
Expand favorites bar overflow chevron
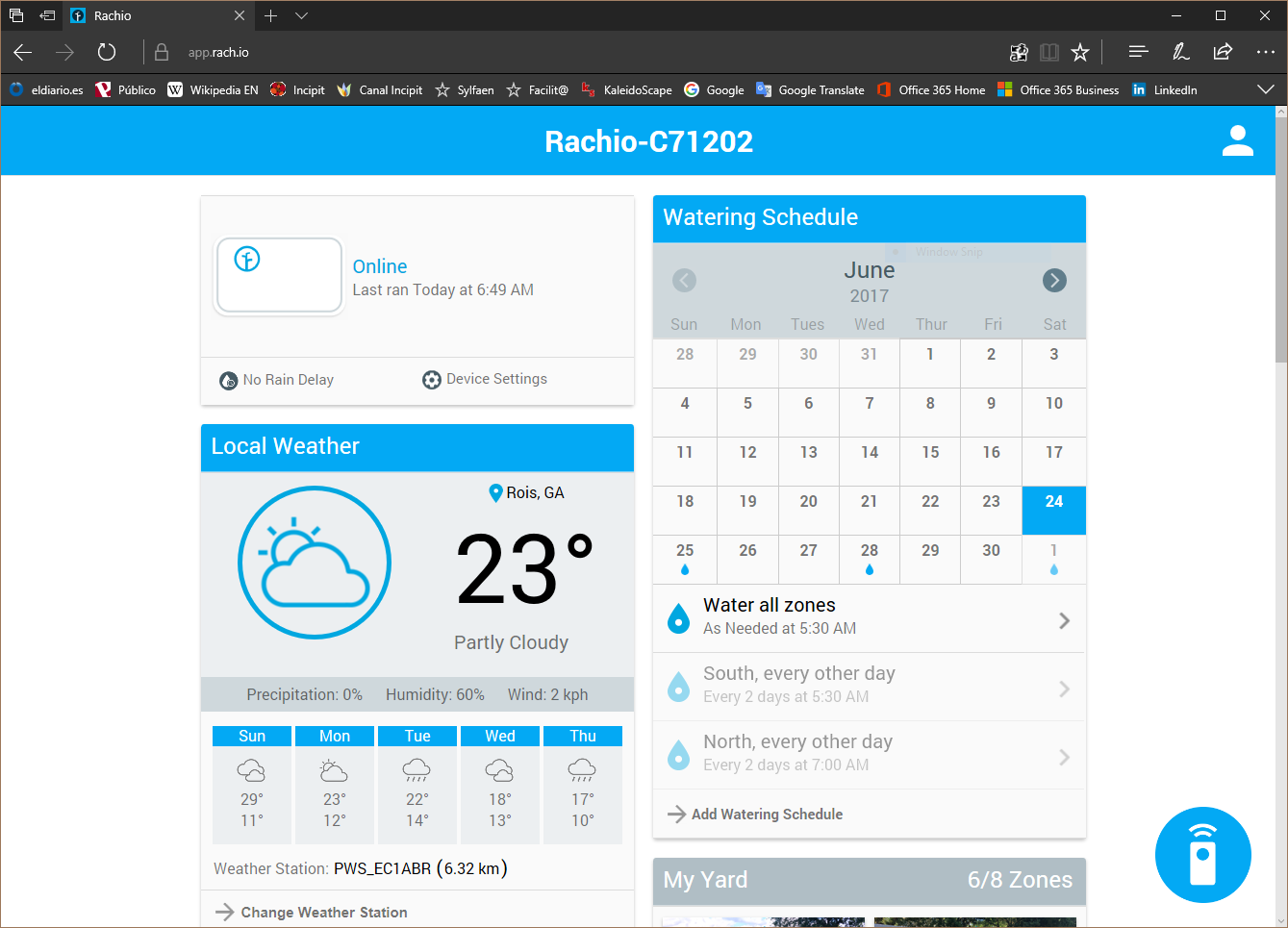(1265, 89)
